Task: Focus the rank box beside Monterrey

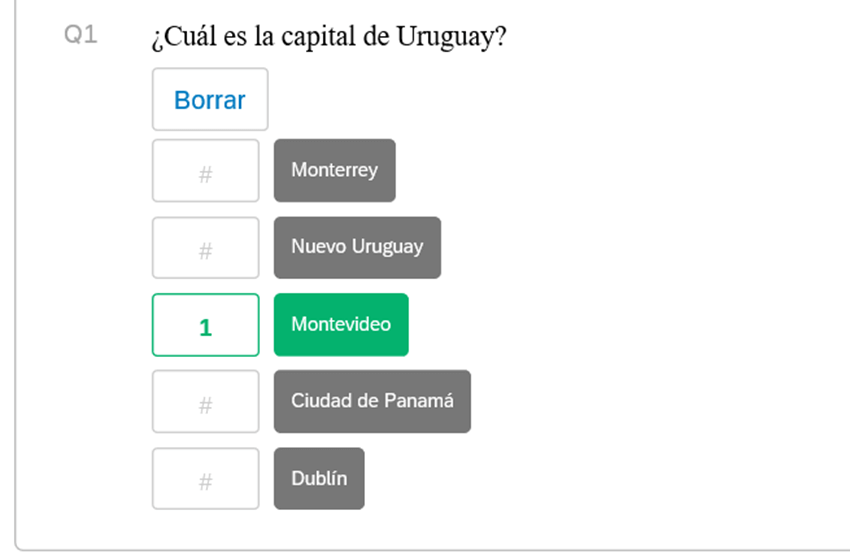Action: pyautogui.click(x=205, y=170)
